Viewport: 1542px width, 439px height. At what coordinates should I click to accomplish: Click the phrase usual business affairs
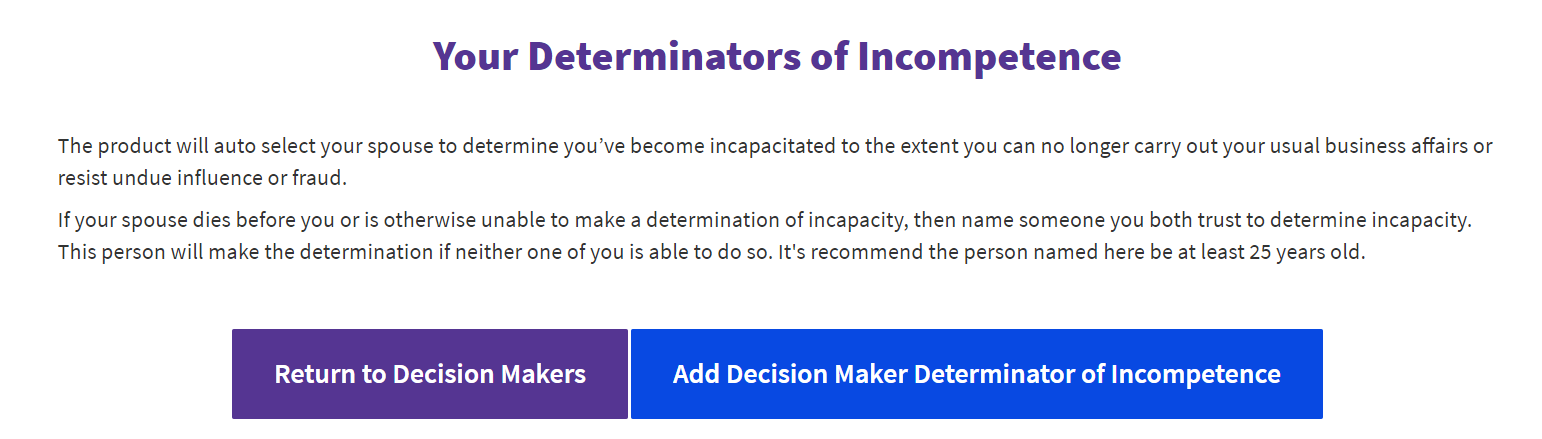click(1392, 146)
